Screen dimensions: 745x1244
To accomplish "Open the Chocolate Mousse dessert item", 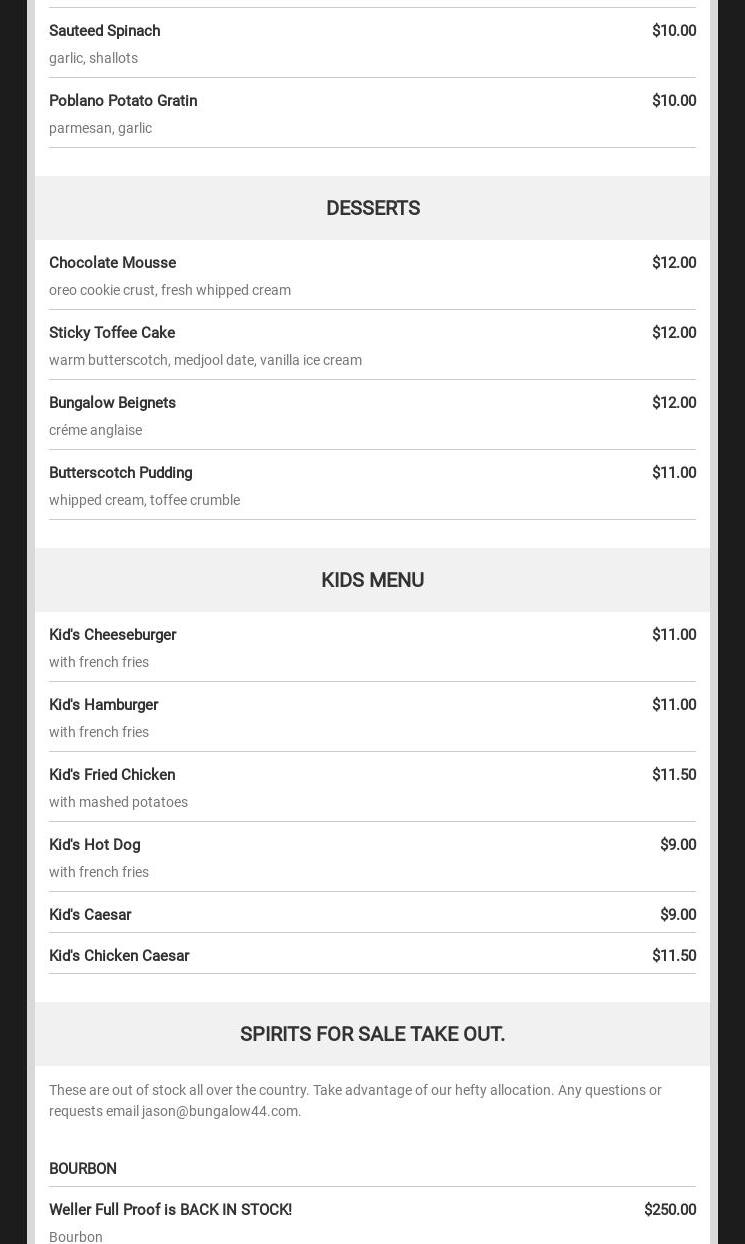I will point(113,263).
